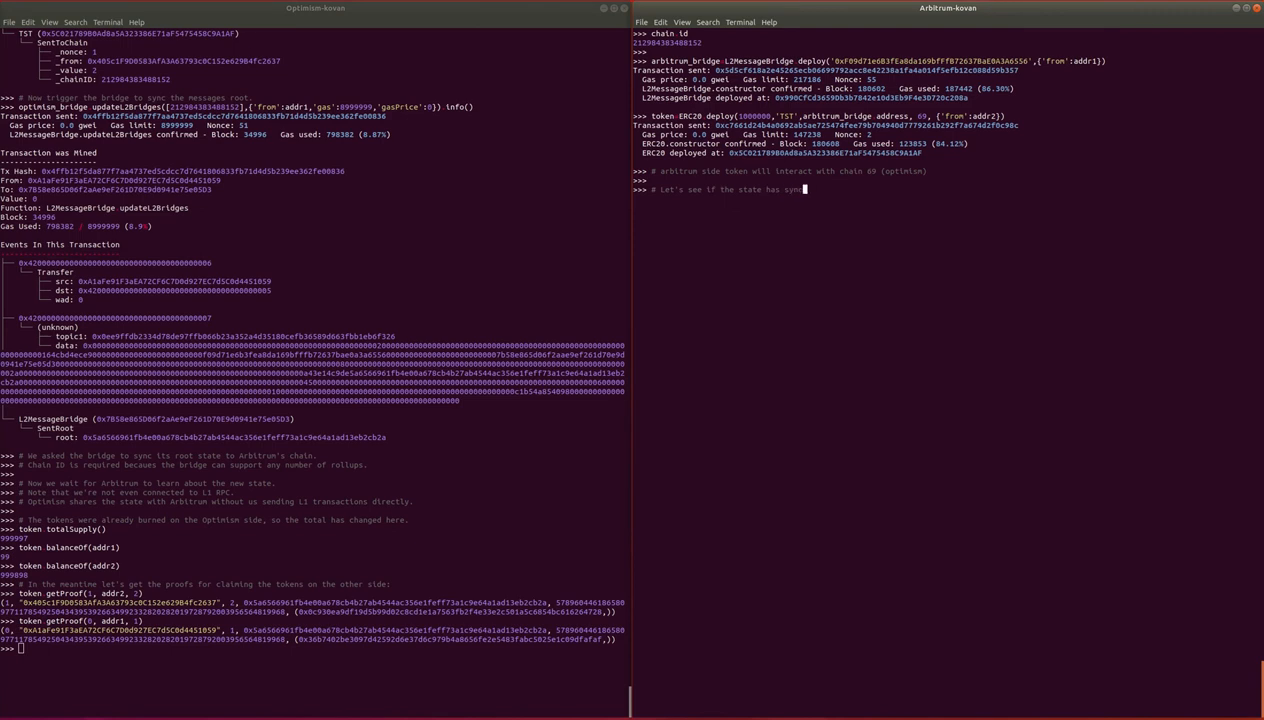Click the "Value: 0" line in Optimism-kovan
Viewport: 1264px width, 720px height.
[x=18, y=199]
